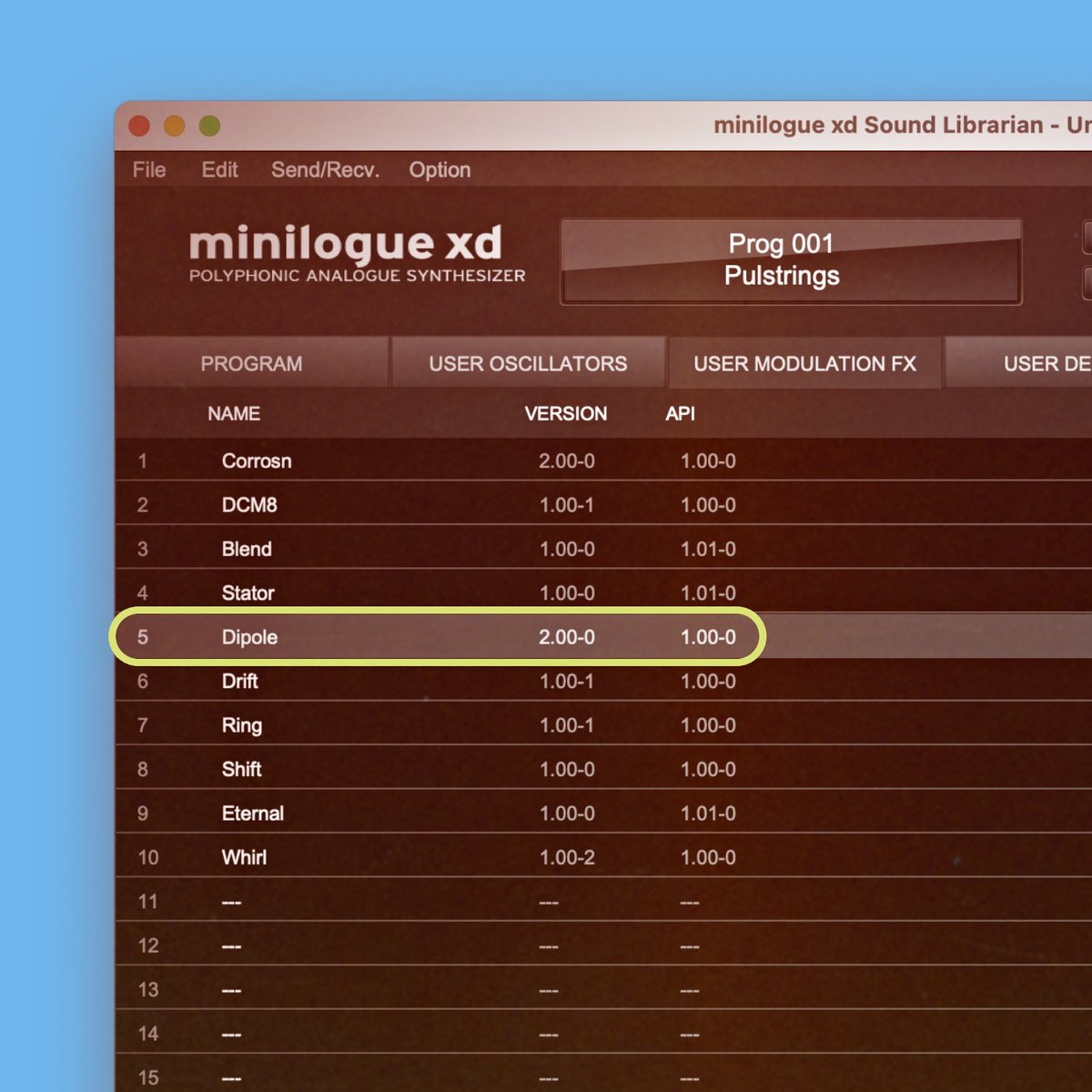Click the VERSION column header
This screenshot has height=1092, width=1092.
pos(566,413)
